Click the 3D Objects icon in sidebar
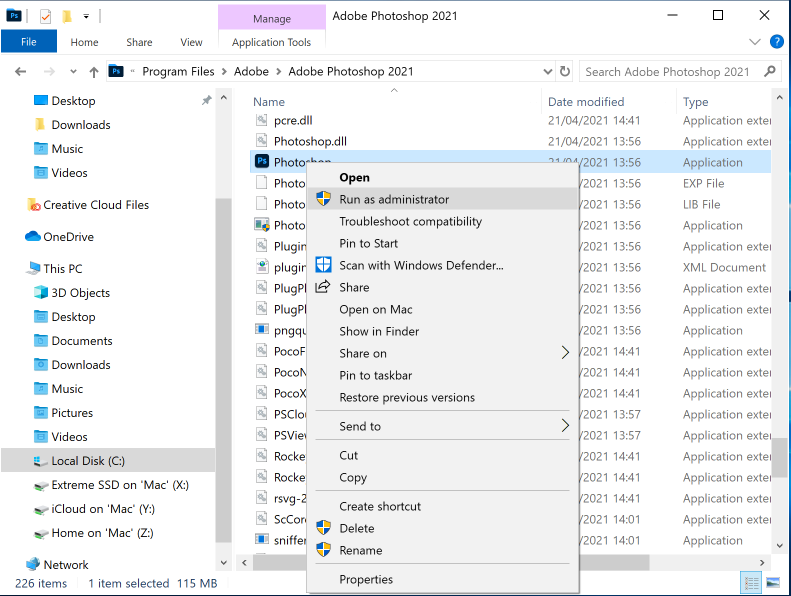This screenshot has height=596, width=791. 41,292
